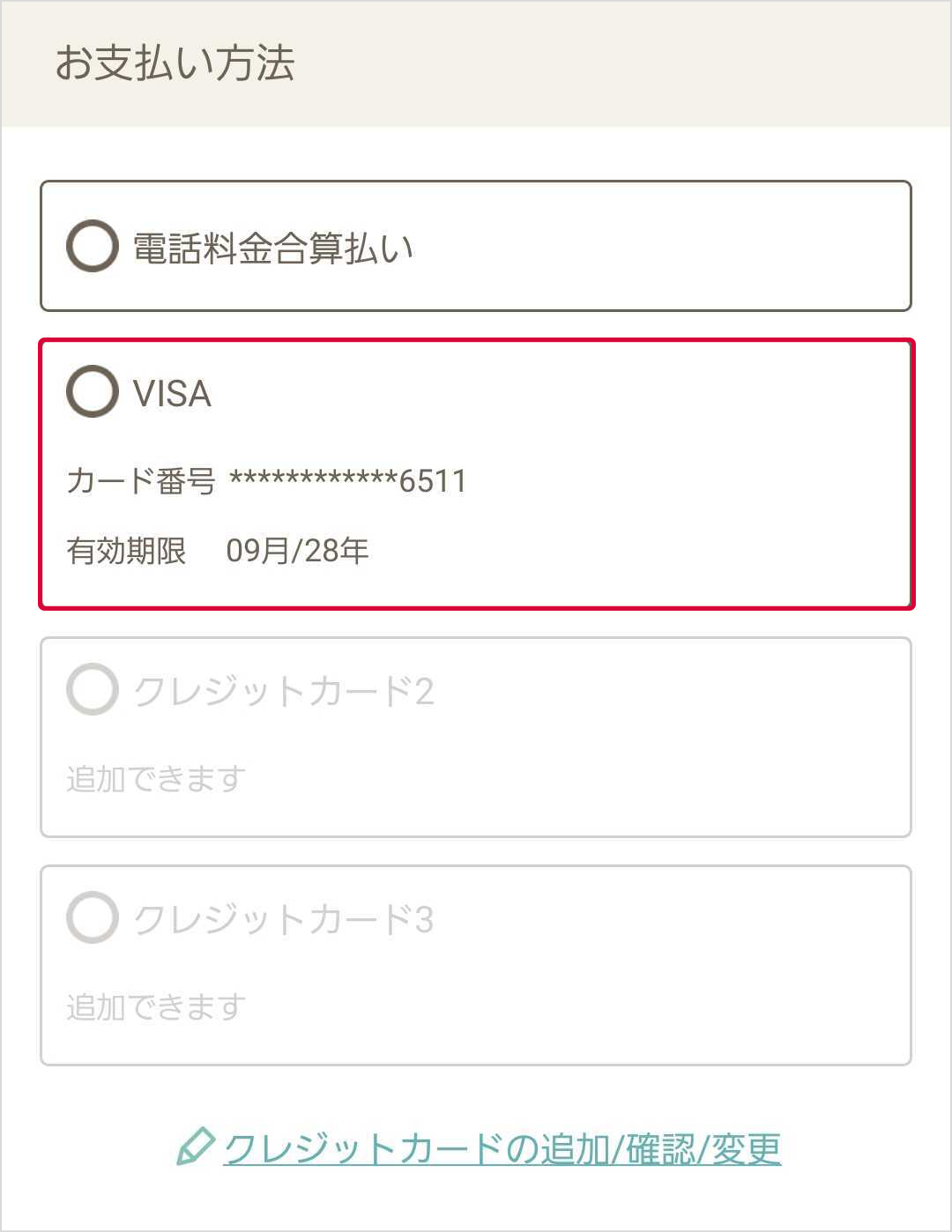Open クレジットカードの追加/確認/変更 link
This screenshot has width=952, height=1232.
(x=502, y=1148)
